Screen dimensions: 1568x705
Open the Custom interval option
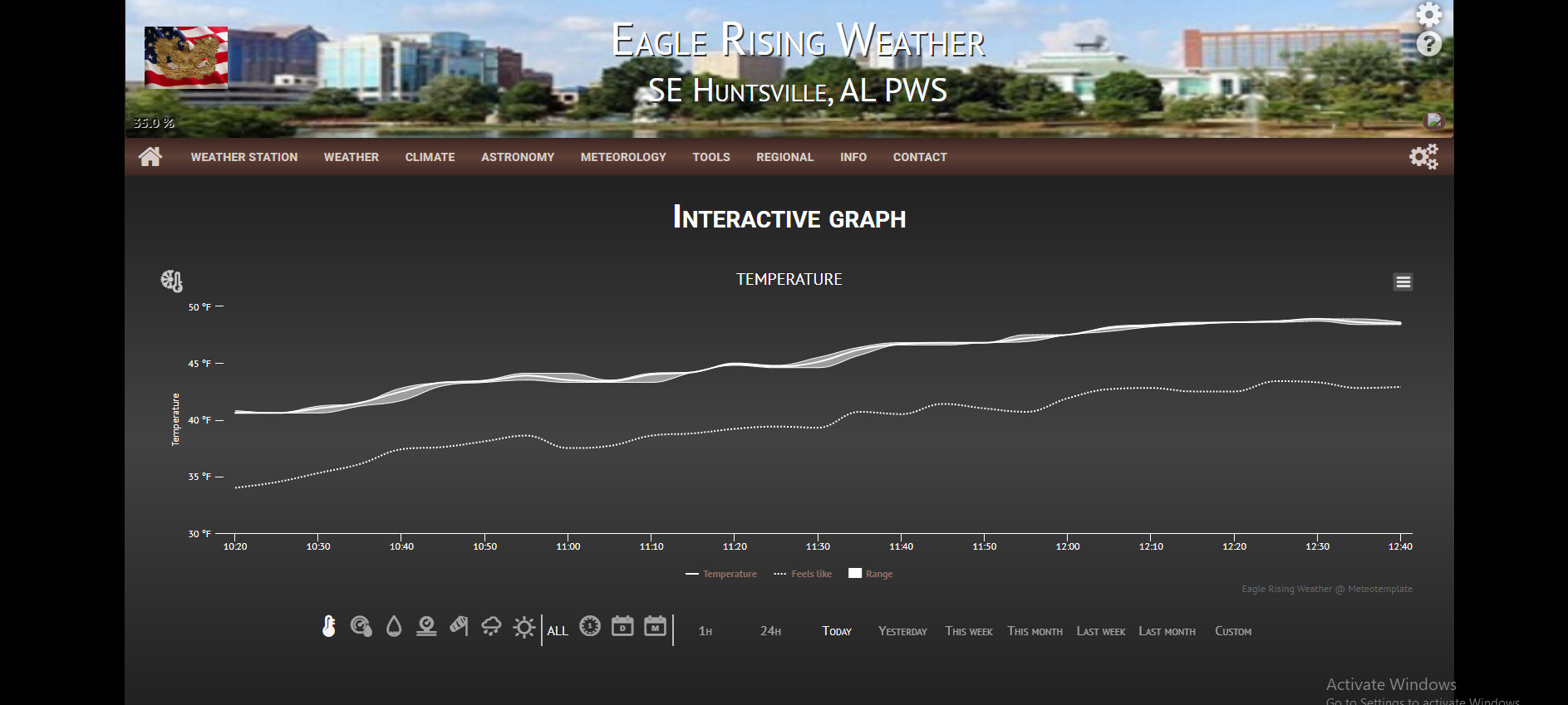pyautogui.click(x=1233, y=631)
